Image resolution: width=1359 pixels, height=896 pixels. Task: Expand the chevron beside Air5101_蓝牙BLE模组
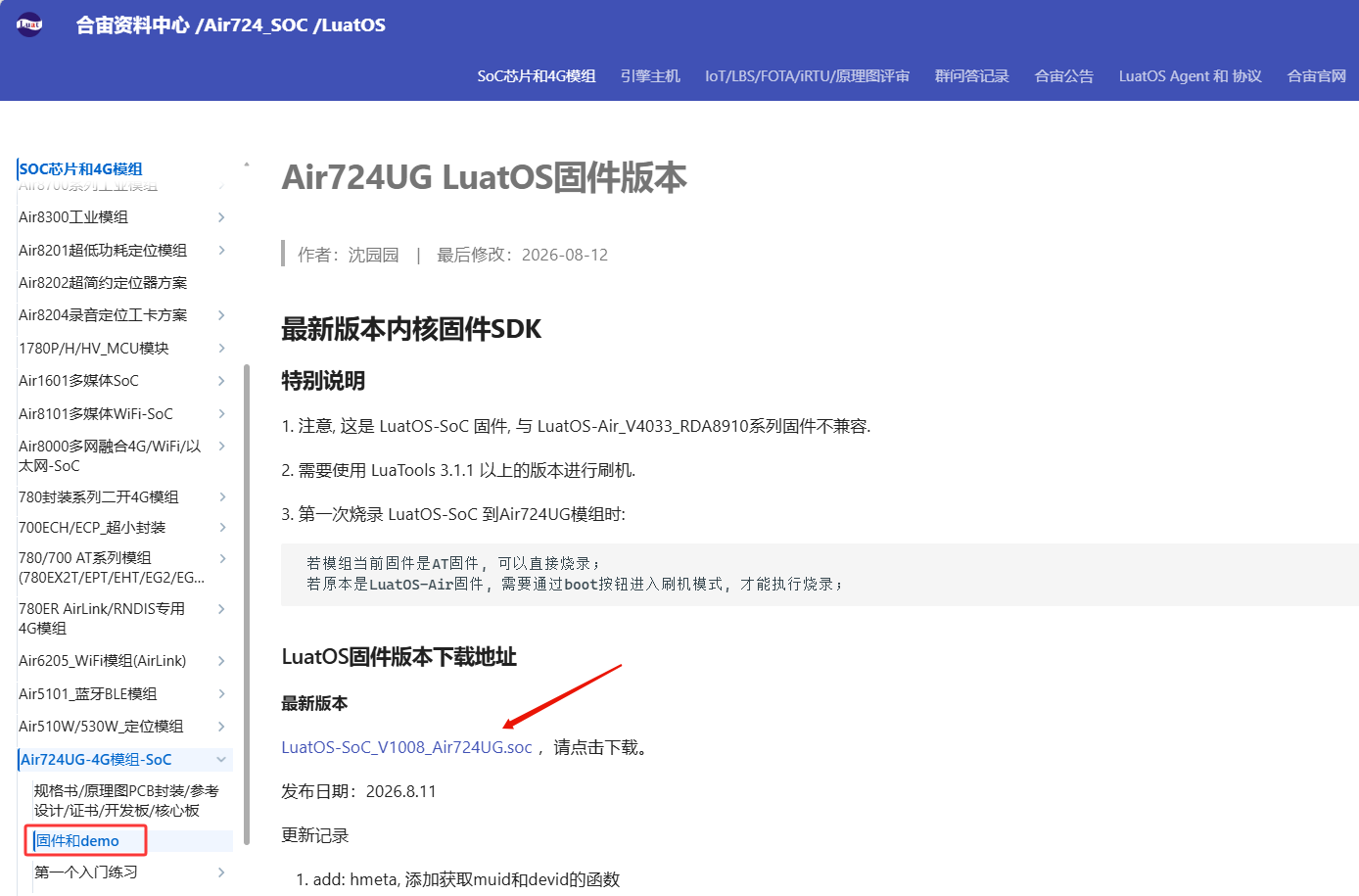[x=221, y=694]
